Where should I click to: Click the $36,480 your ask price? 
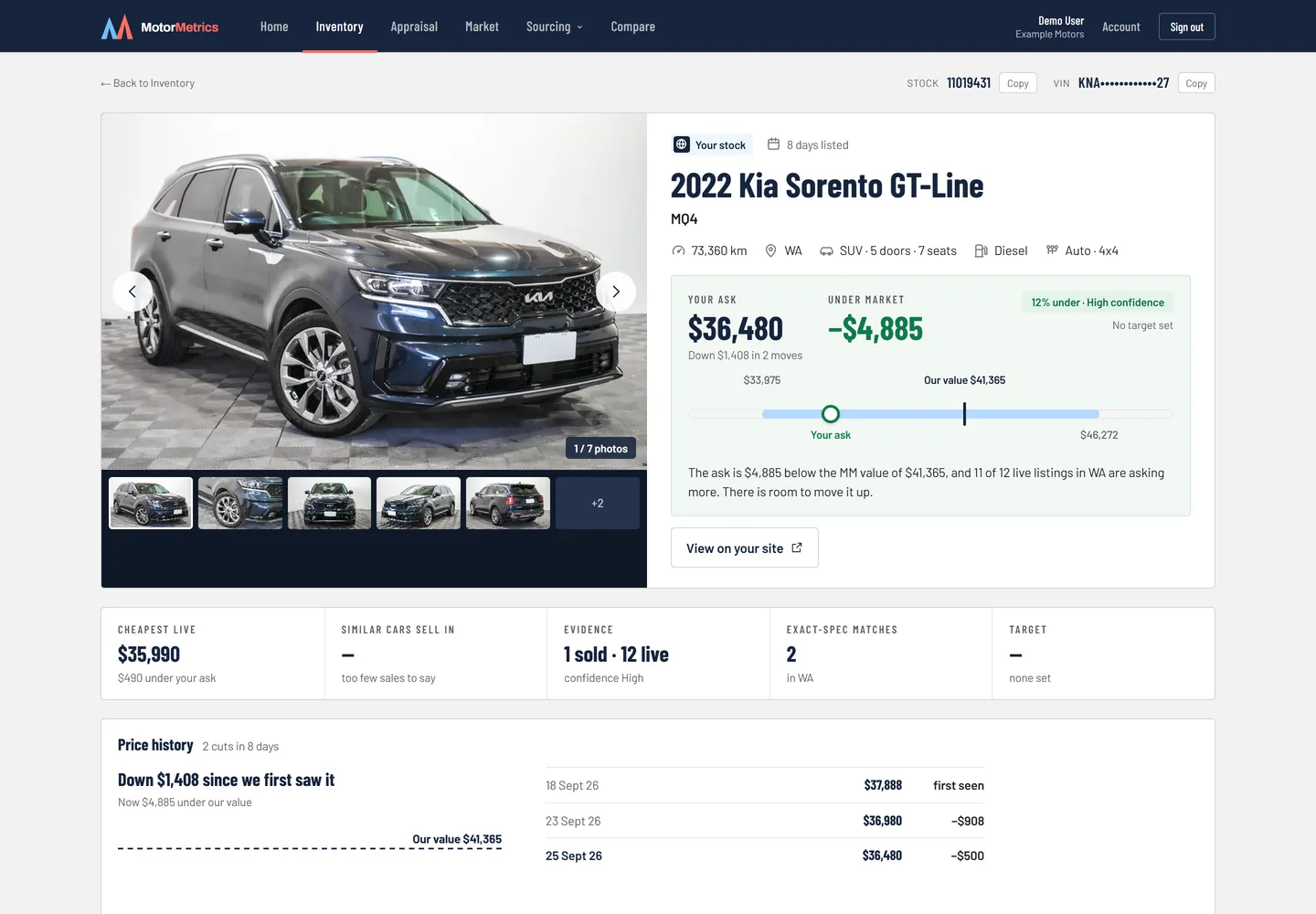736,328
